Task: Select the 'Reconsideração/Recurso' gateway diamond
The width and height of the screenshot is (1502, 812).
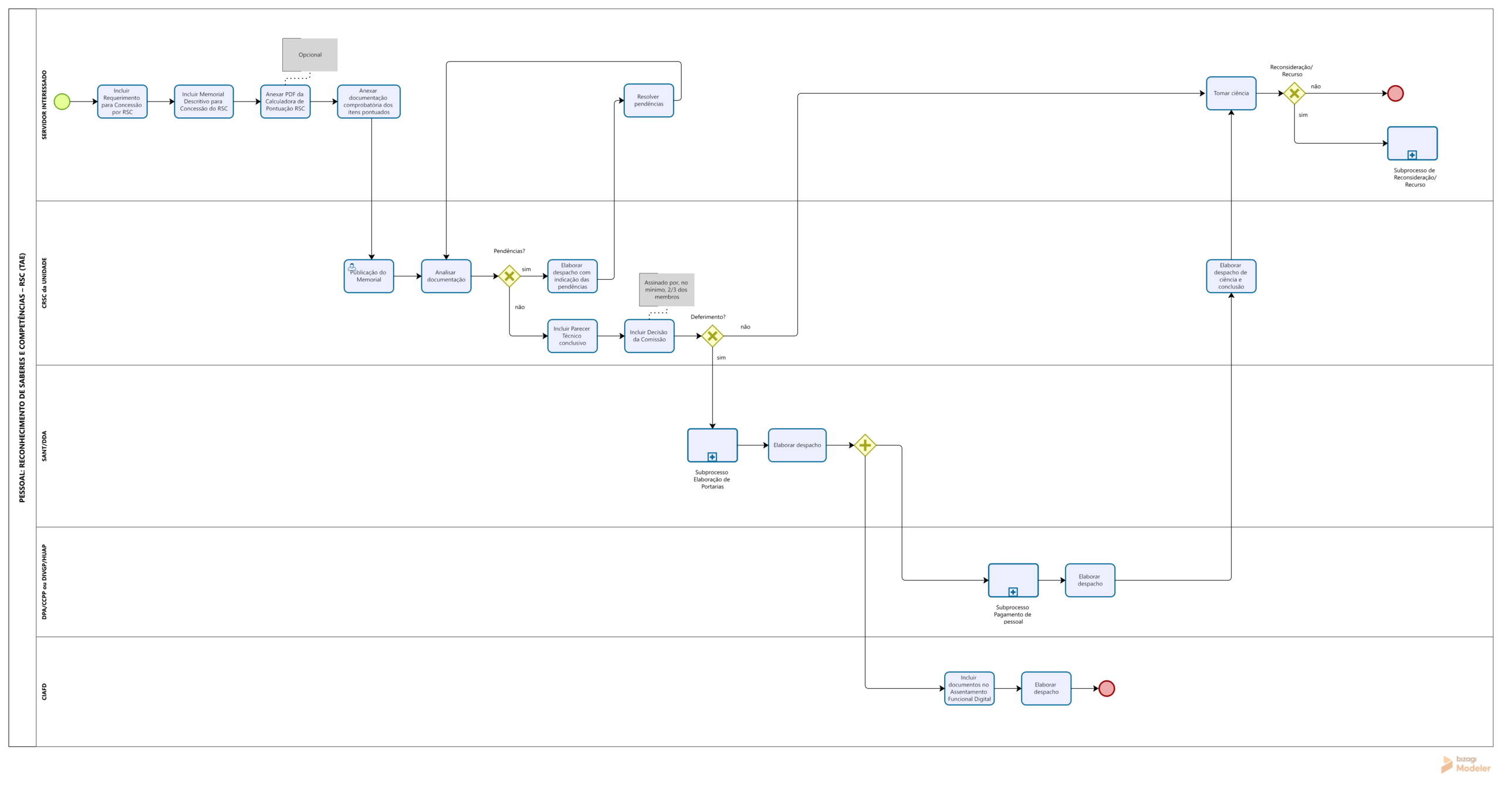Action: pos(1294,93)
